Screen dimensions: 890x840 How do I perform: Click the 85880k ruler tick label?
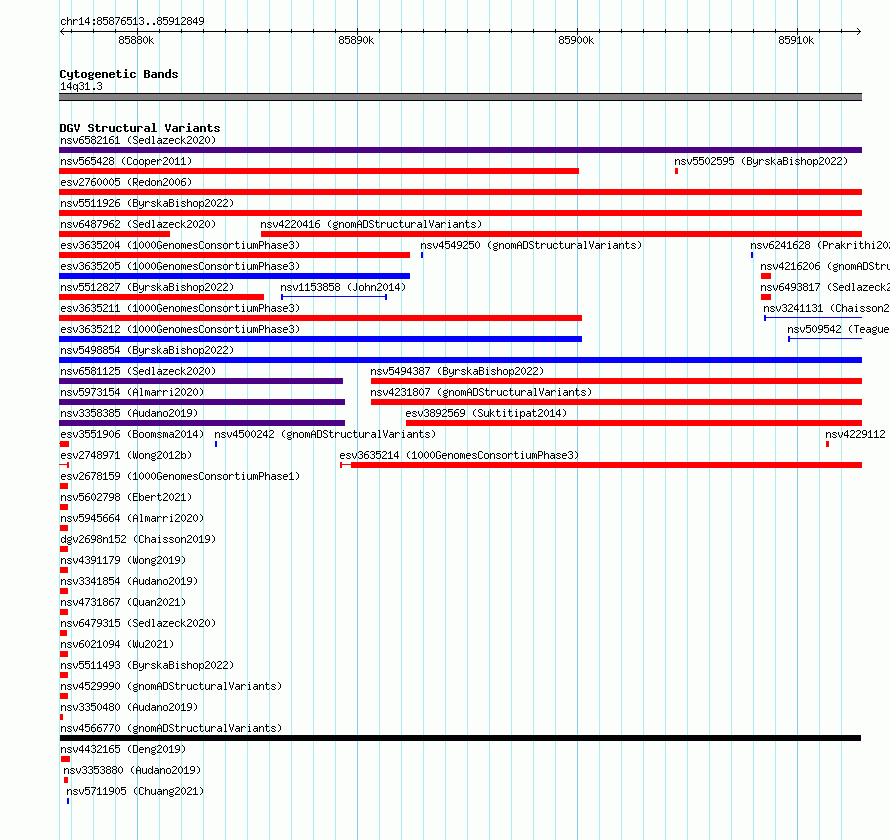pos(136,40)
